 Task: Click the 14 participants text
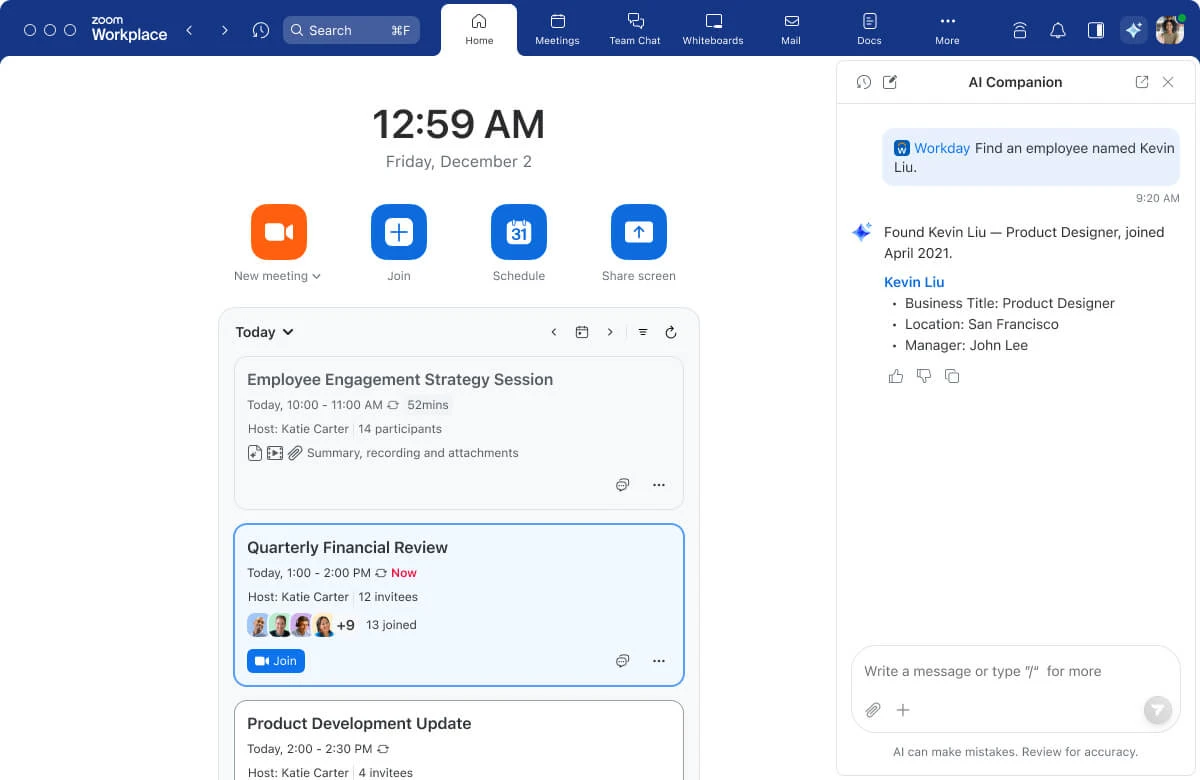pyautogui.click(x=400, y=429)
